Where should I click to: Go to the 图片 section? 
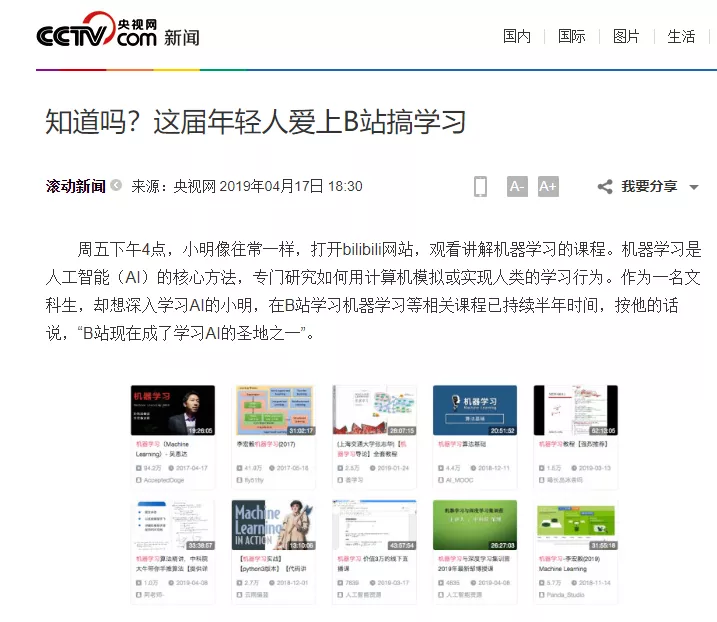(626, 37)
